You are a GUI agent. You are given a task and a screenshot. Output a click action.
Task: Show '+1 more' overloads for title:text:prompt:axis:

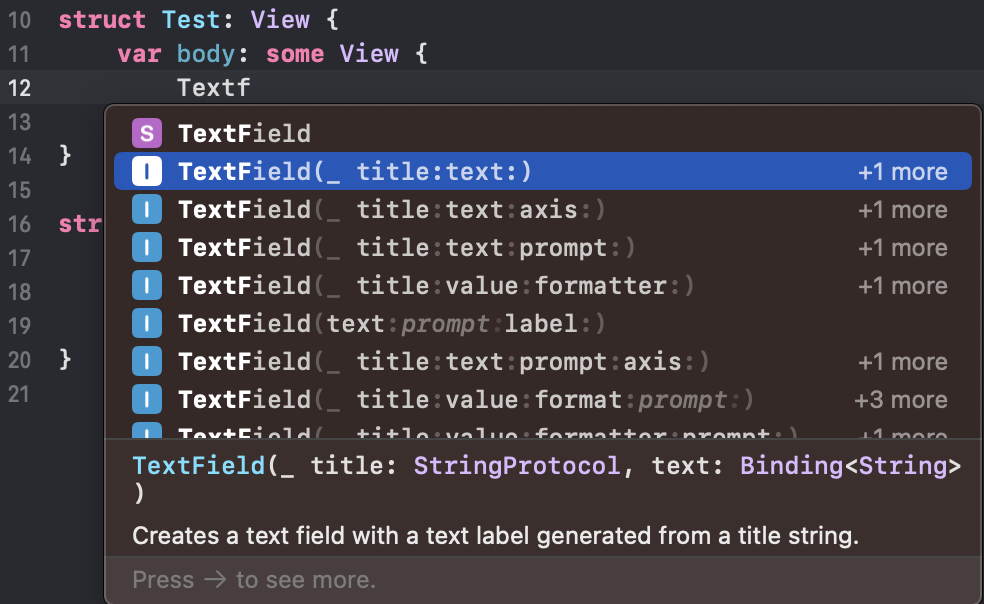click(x=902, y=361)
